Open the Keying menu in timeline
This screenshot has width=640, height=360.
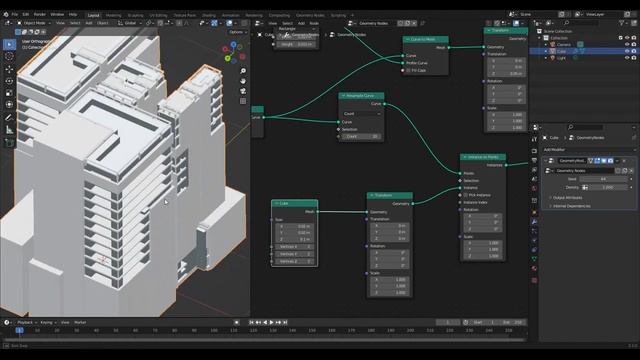click(x=48, y=322)
